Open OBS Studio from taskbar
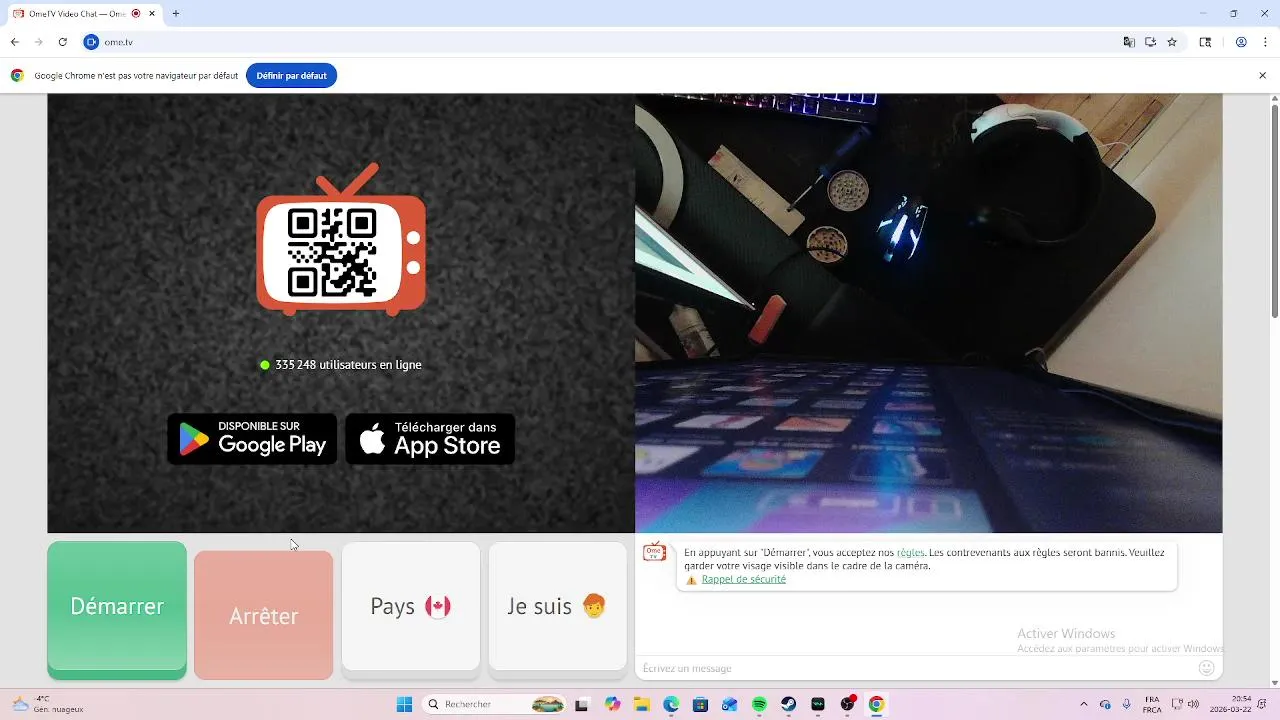Viewport: 1280px width, 720px height. pyautogui.click(x=847, y=704)
